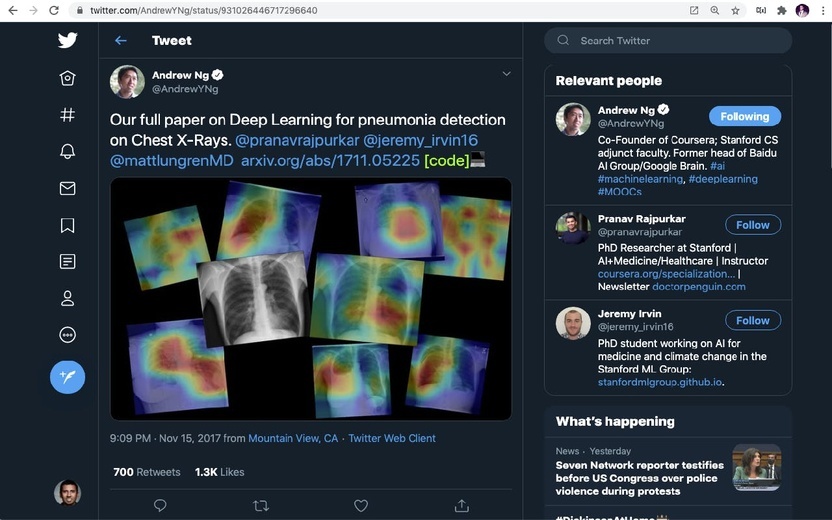Open the arxiv.org/abs/1711.05225 link
The height and width of the screenshot is (520, 832).
click(x=330, y=161)
